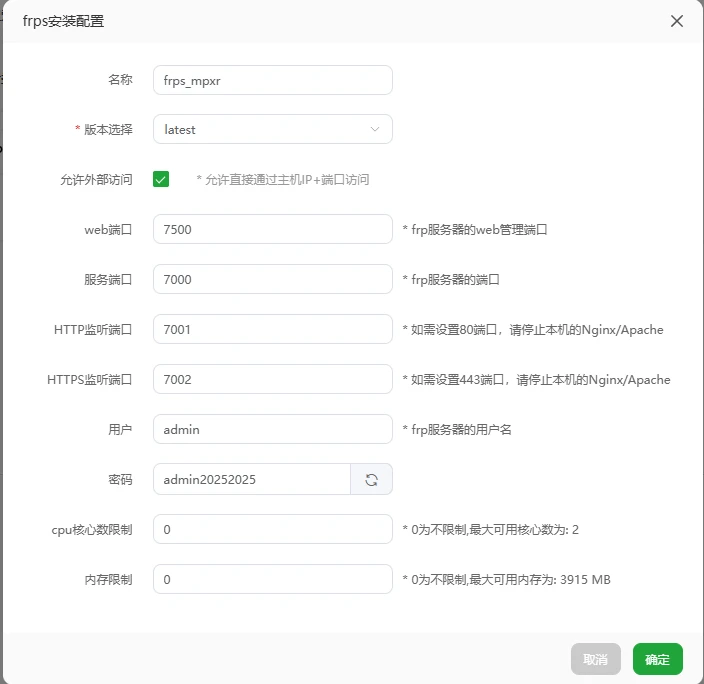Edit the web端口 field 7500
The image size is (704, 684).
273,229
